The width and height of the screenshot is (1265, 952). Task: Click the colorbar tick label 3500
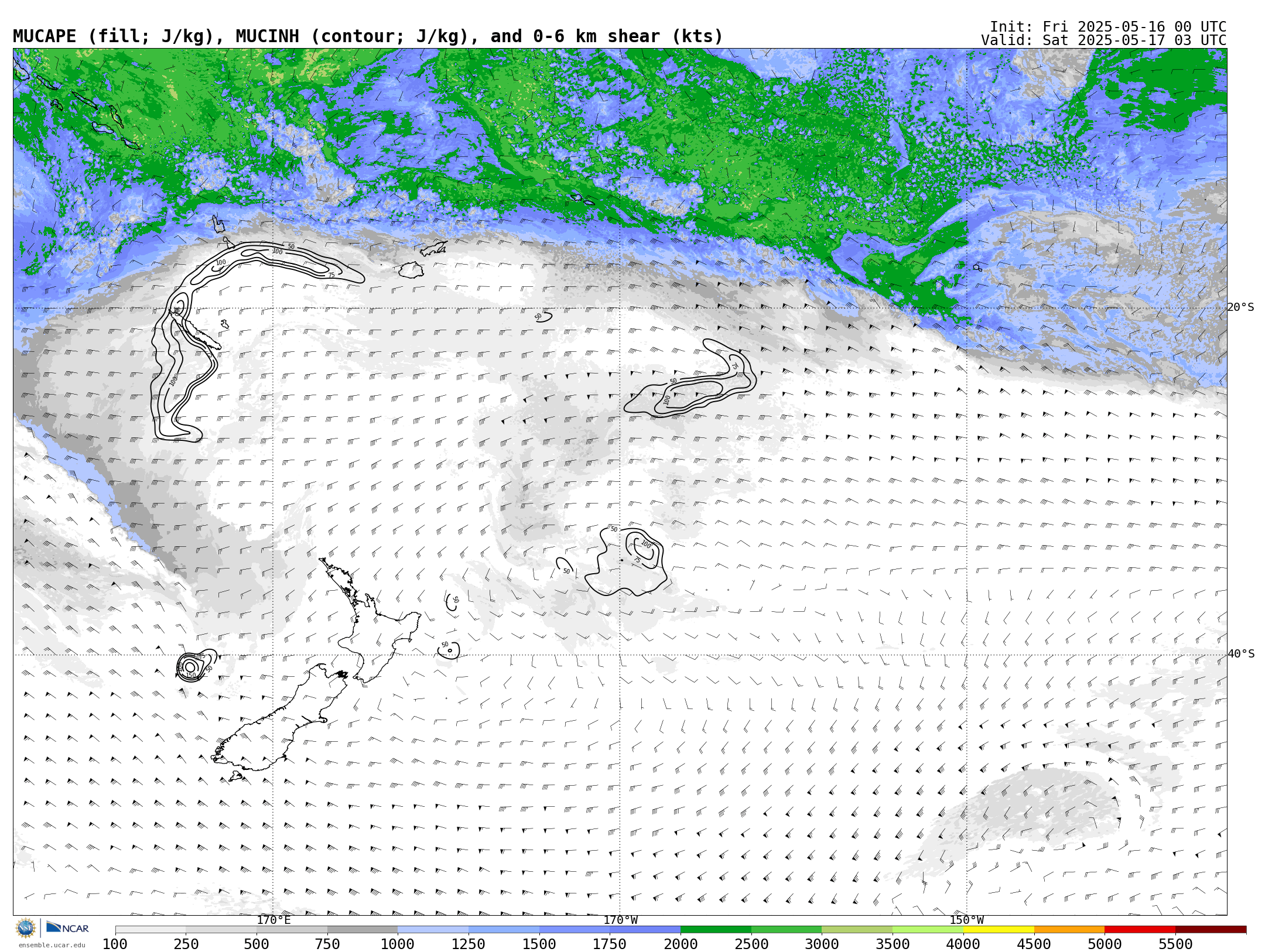tap(893, 944)
